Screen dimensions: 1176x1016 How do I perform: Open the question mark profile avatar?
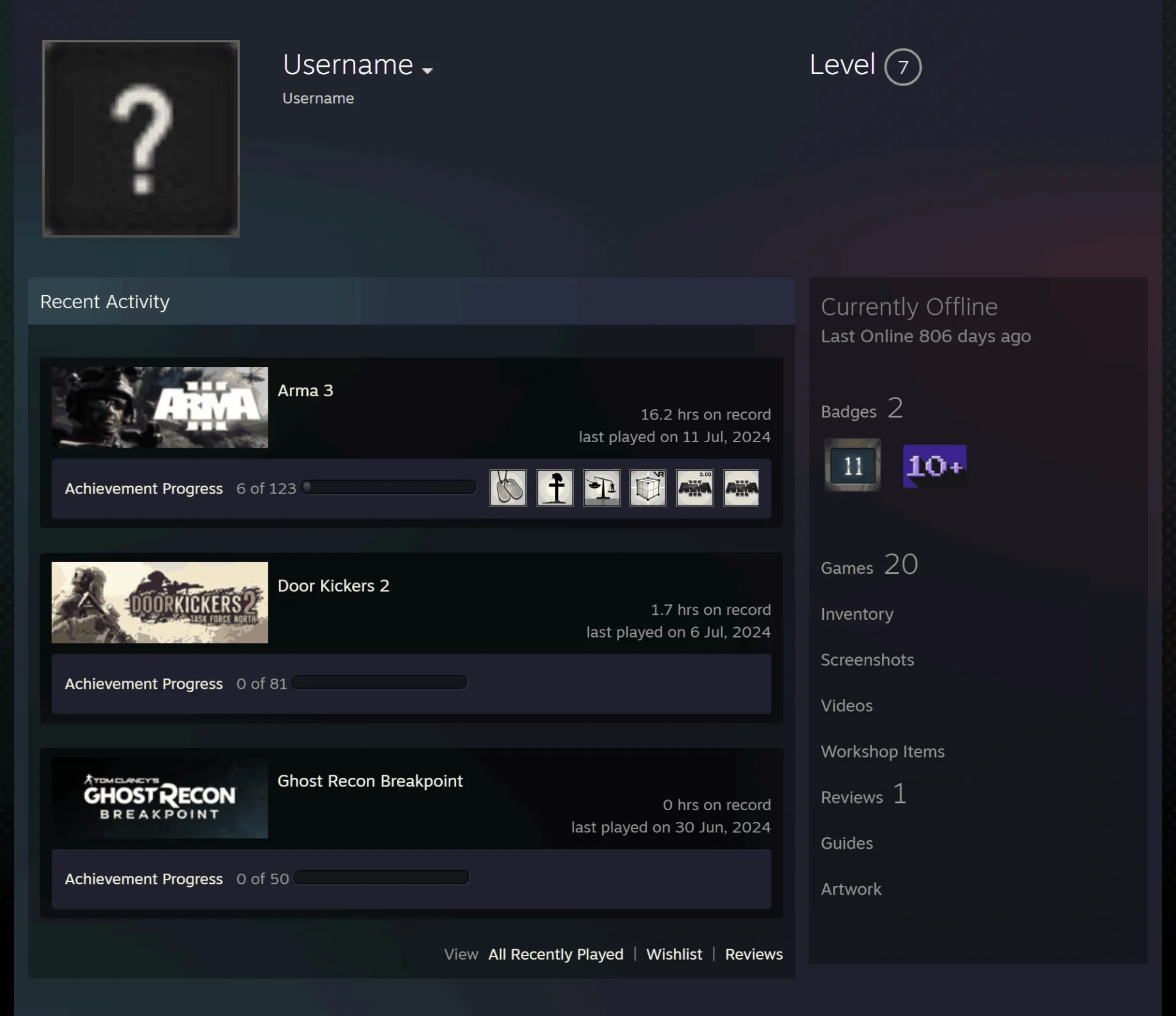(141, 138)
